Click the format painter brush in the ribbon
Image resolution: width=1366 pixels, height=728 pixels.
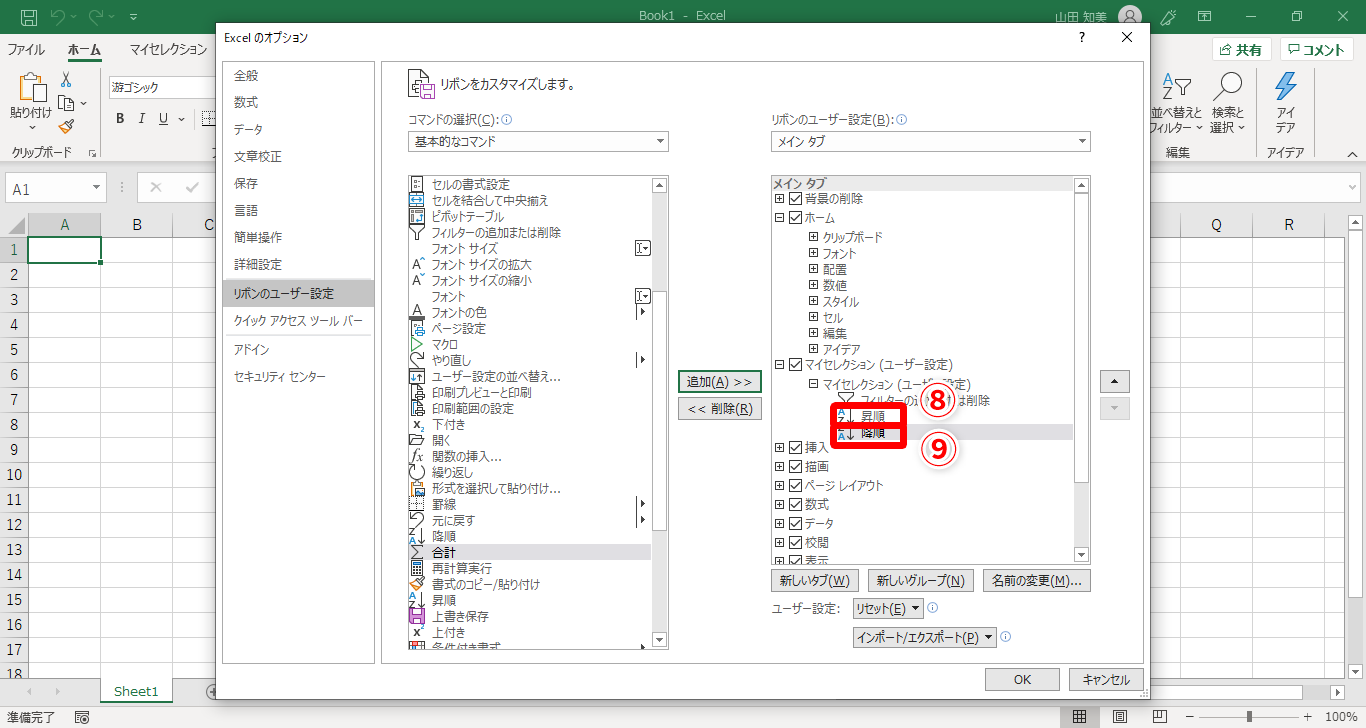pos(66,126)
